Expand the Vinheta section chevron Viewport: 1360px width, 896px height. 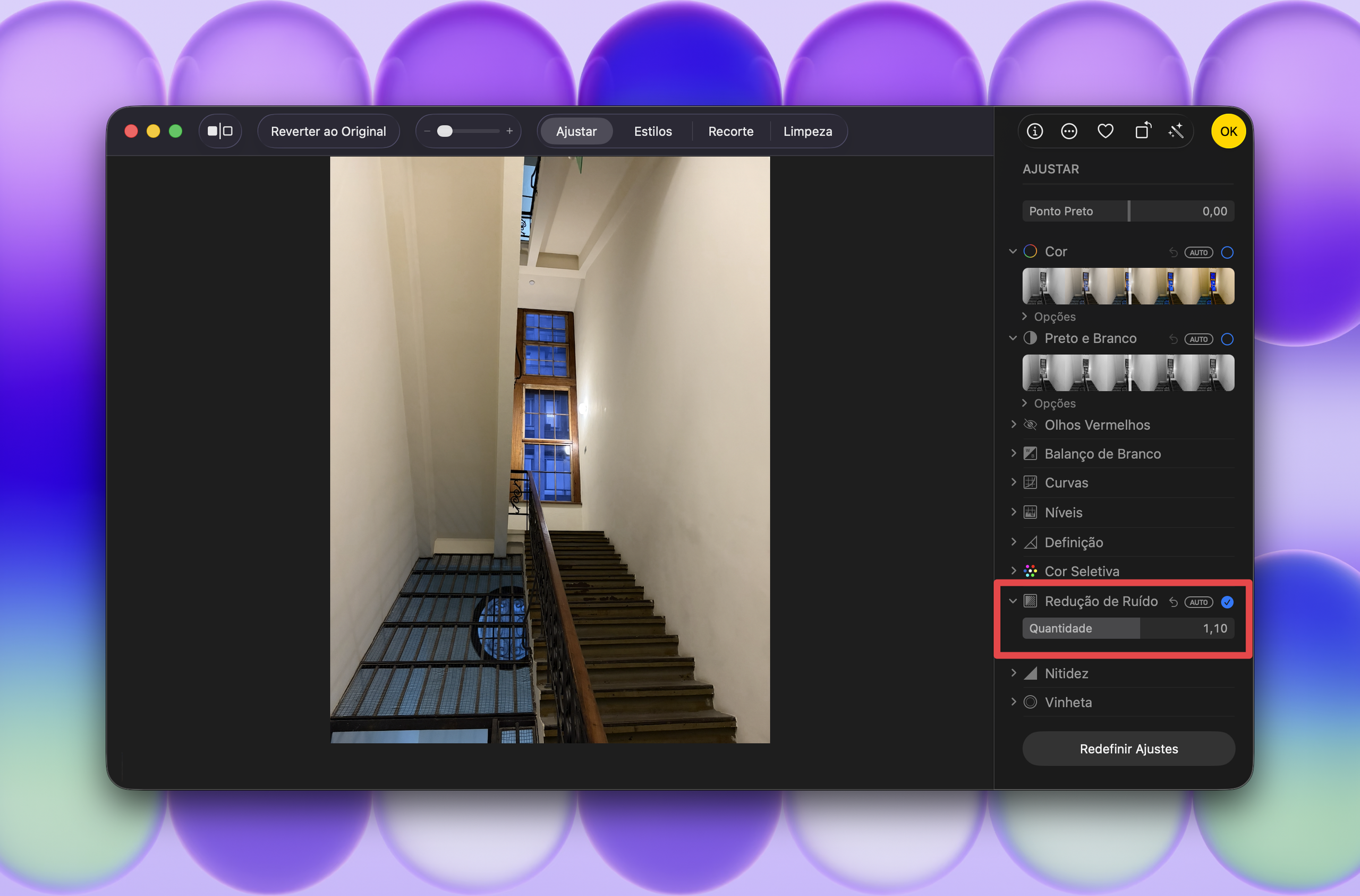(1013, 702)
